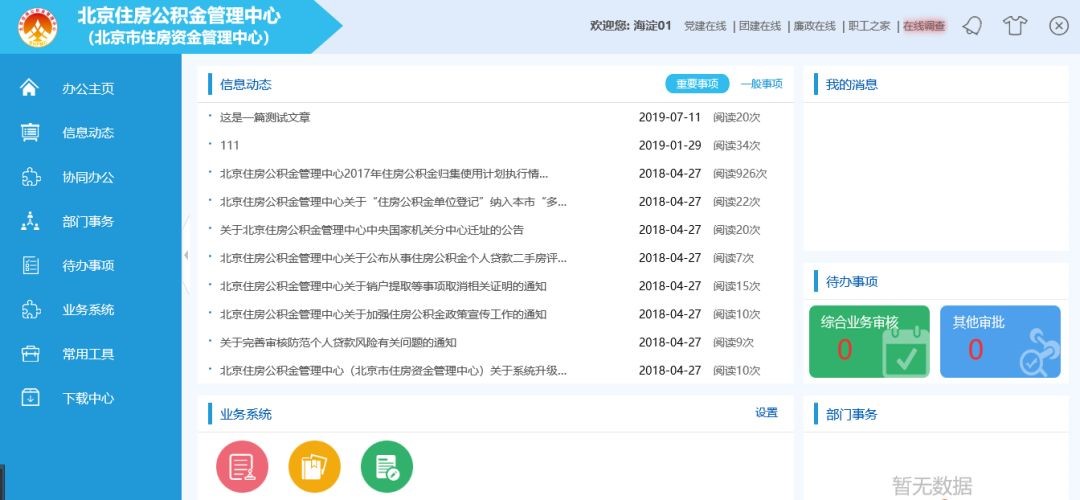Image resolution: width=1080 pixels, height=500 pixels.
Task: Click the 信息动态 panel heading
Action: pos(246,85)
